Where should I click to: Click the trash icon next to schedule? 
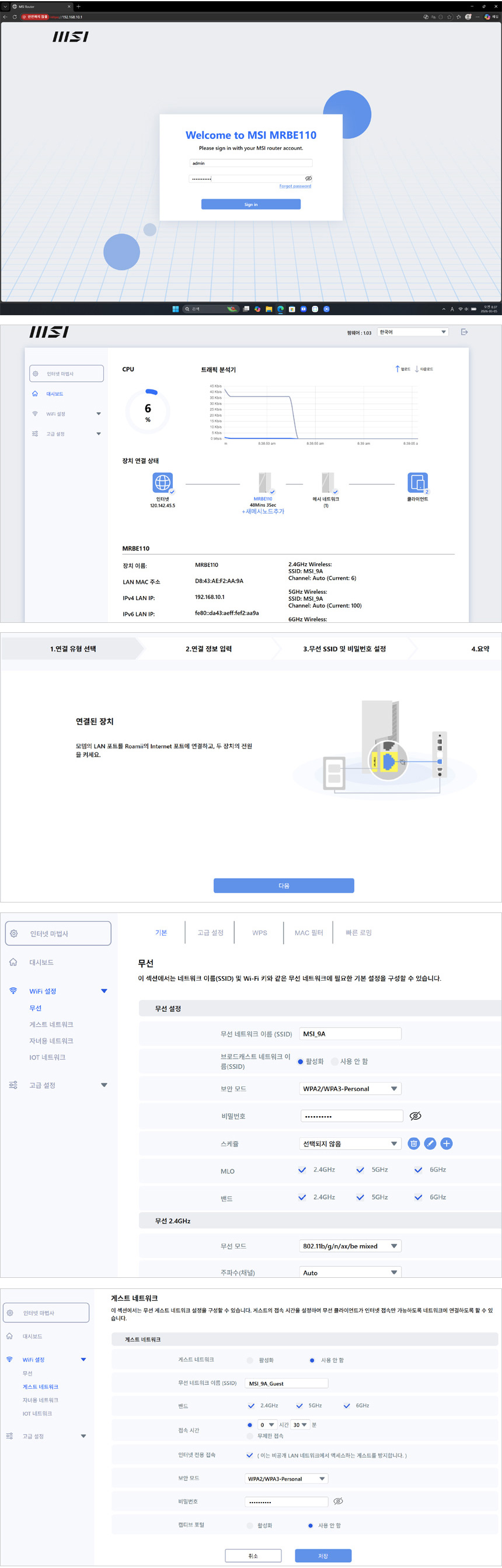click(413, 1143)
